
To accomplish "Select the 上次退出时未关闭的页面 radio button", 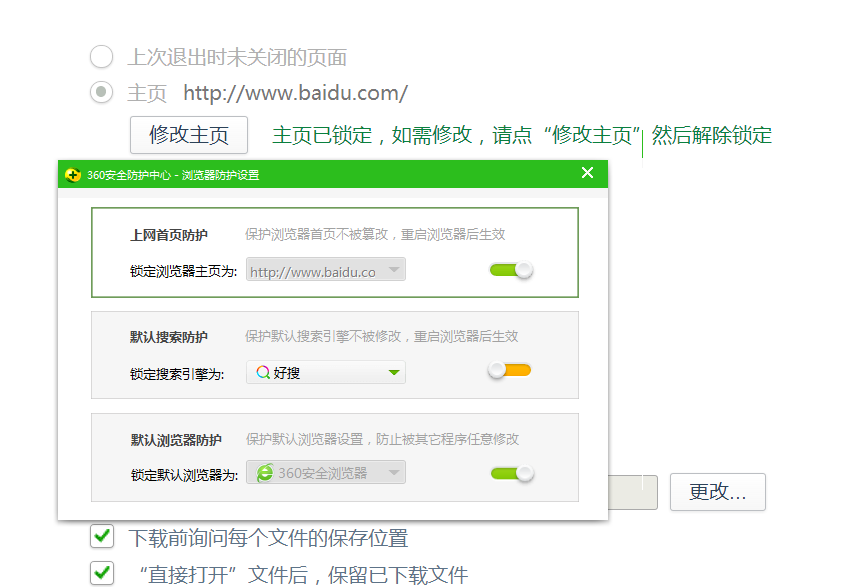I will [102, 57].
